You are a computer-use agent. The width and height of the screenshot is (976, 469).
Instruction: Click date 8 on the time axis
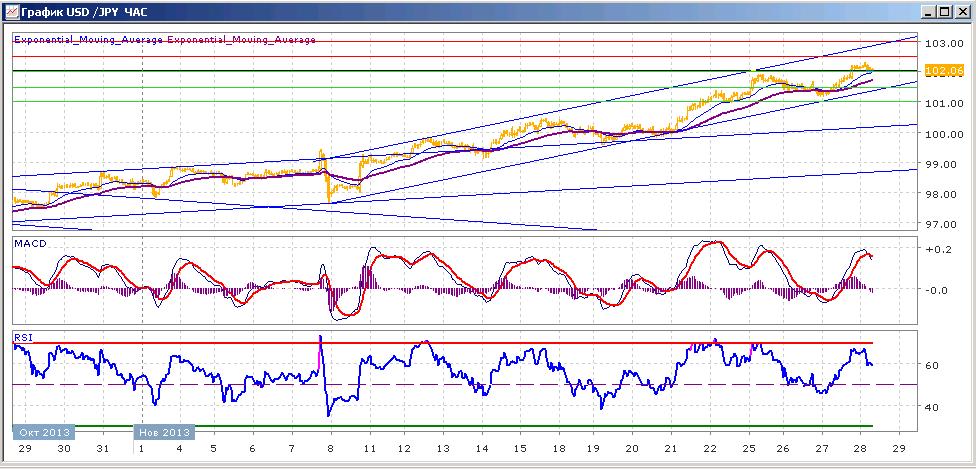(x=331, y=448)
